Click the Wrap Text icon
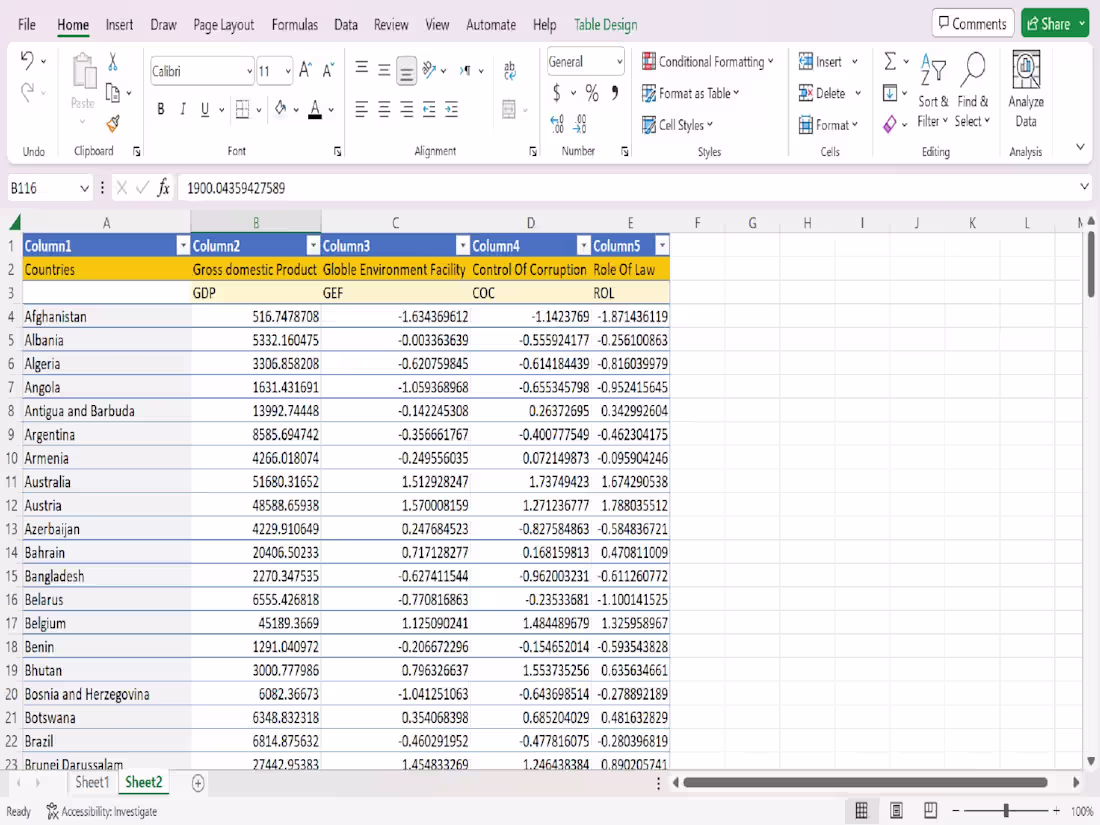The image size is (1100, 825). 508,70
